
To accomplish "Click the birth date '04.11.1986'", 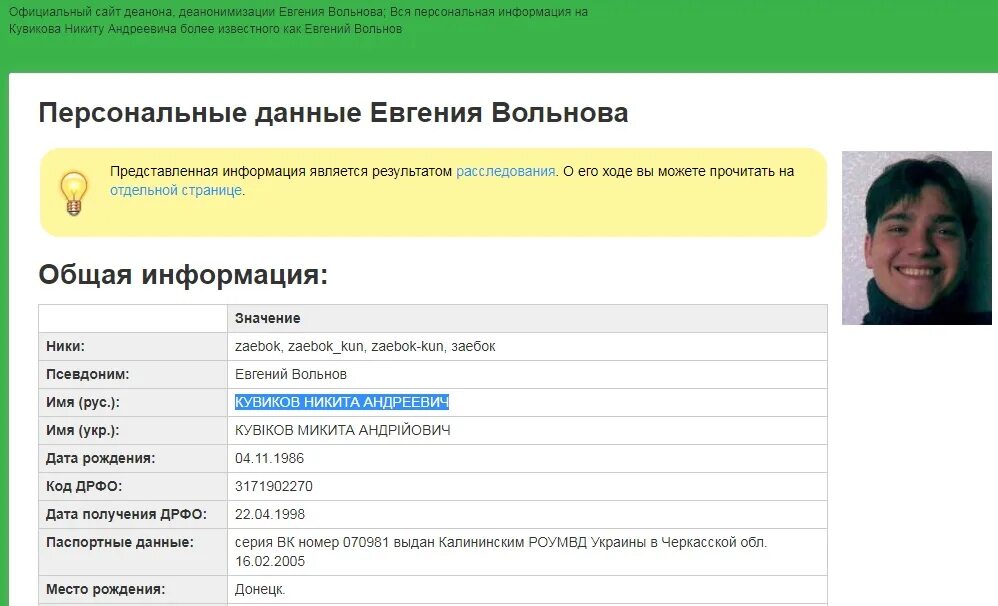I will 269,458.
